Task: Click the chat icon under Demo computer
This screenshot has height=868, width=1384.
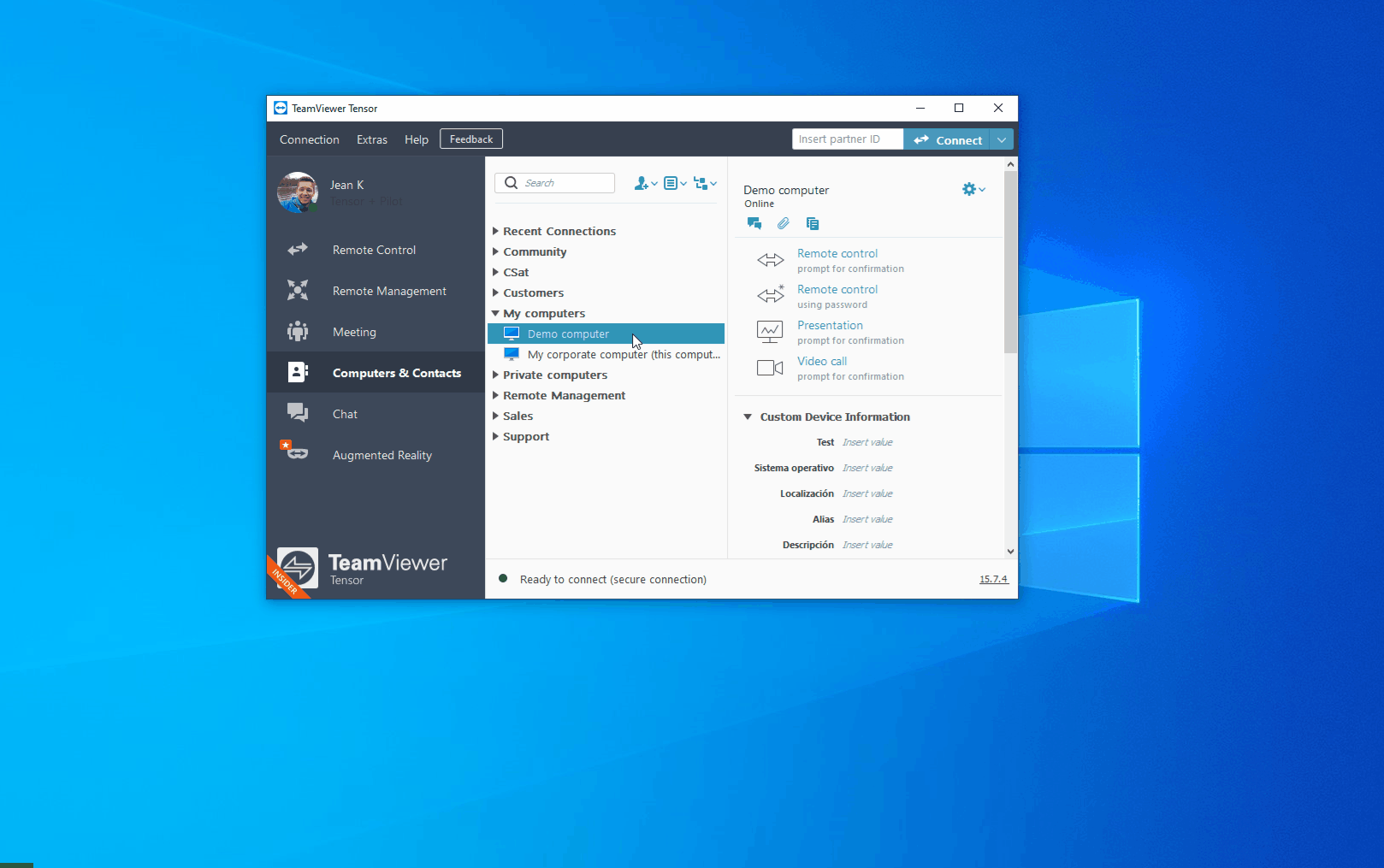Action: pos(754,223)
